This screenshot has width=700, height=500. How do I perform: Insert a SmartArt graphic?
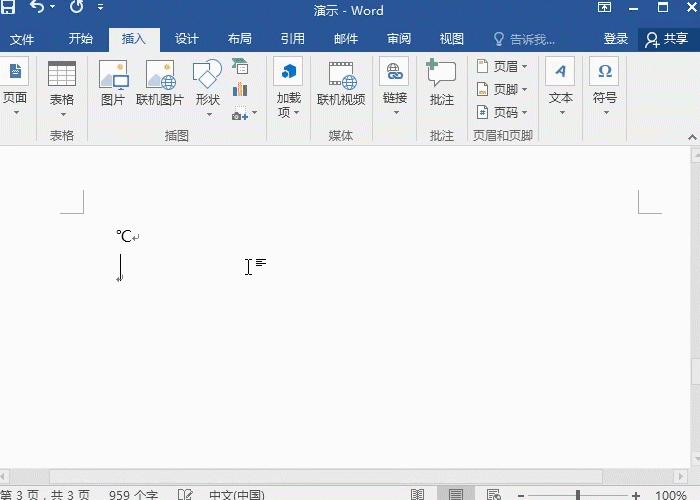coord(240,66)
